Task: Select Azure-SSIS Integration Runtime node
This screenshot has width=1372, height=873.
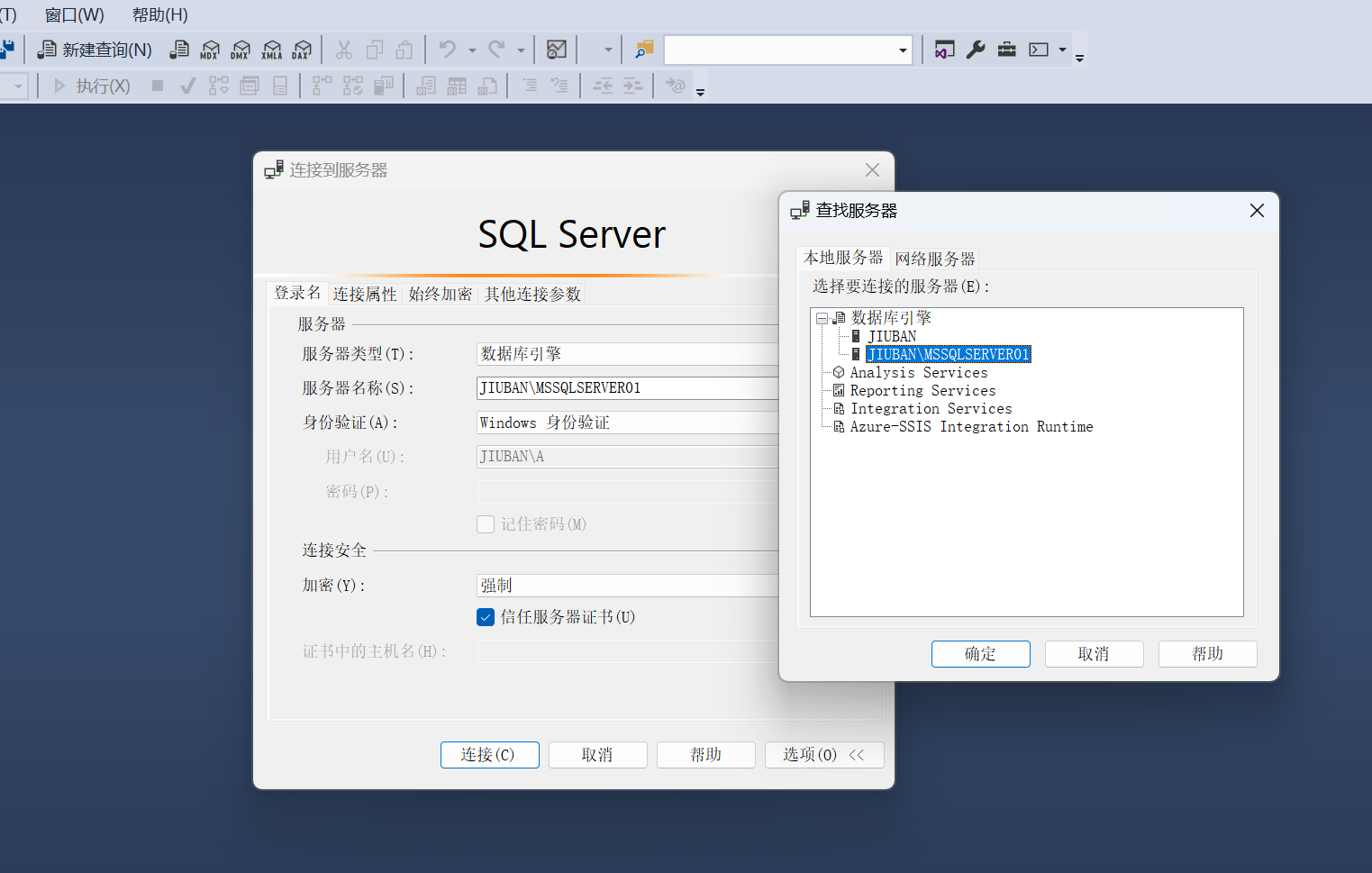Action: (x=972, y=427)
